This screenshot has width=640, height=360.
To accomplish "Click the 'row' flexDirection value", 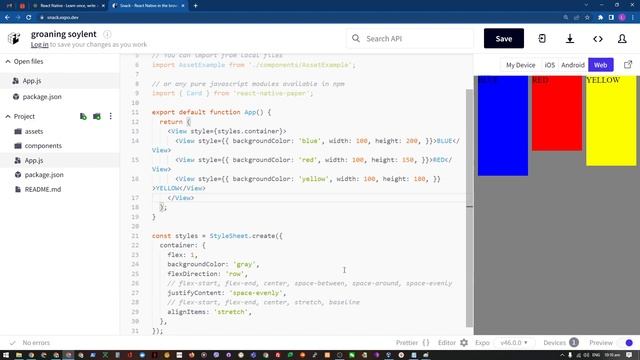I will [235, 273].
